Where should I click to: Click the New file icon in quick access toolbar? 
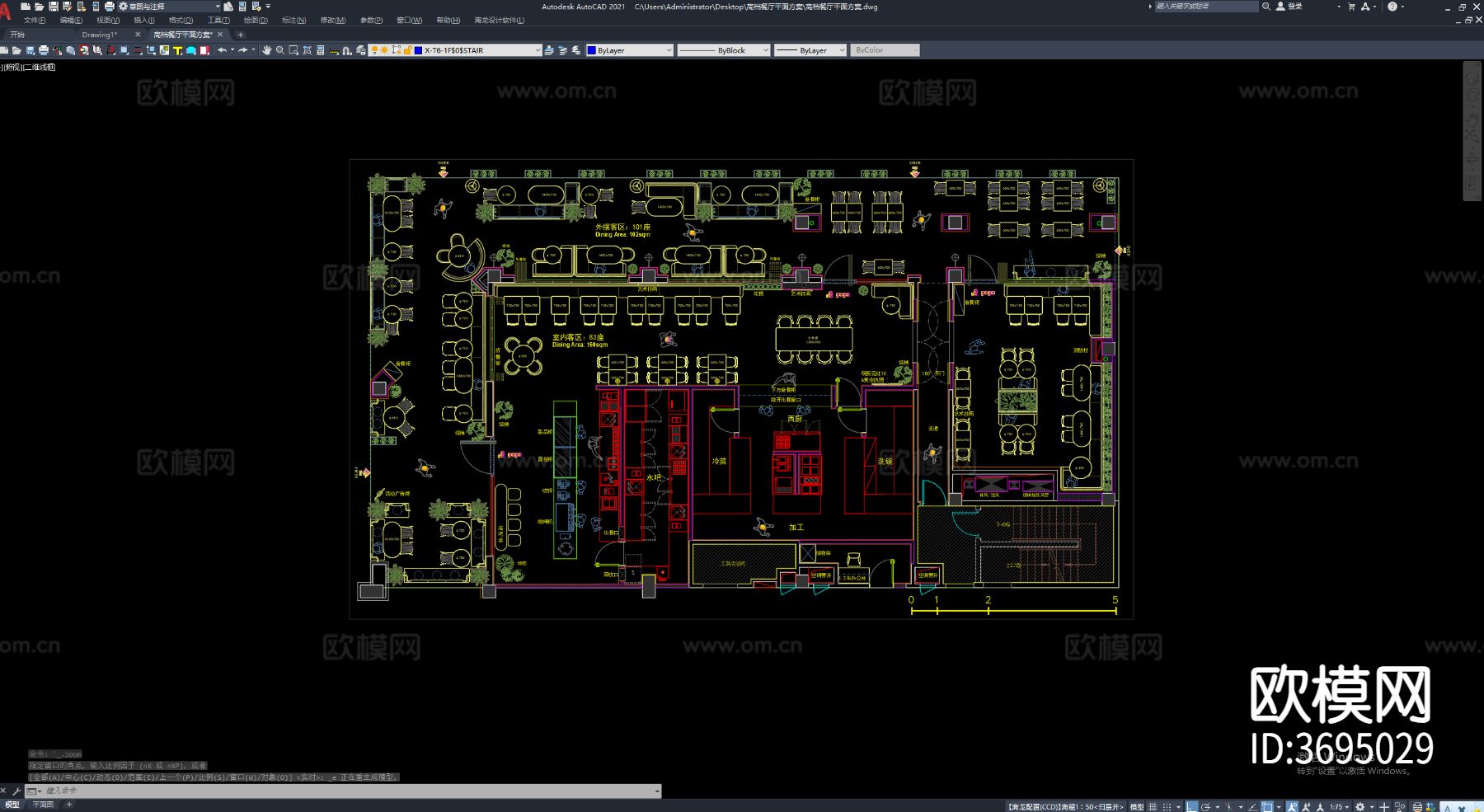click(25, 6)
